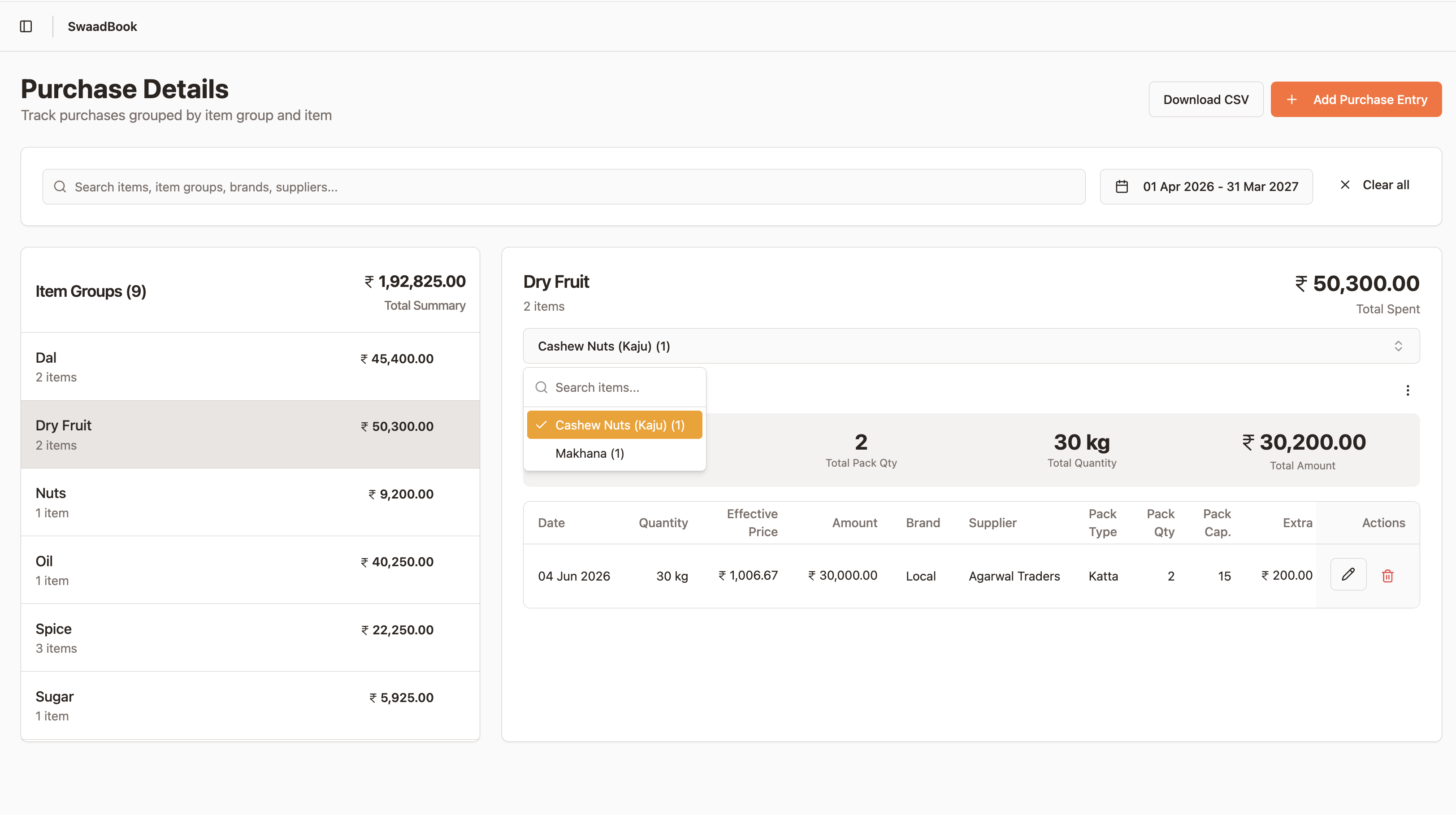Click the up-down chevron on item selector
Screen dimensions: 1456x815
1398,346
